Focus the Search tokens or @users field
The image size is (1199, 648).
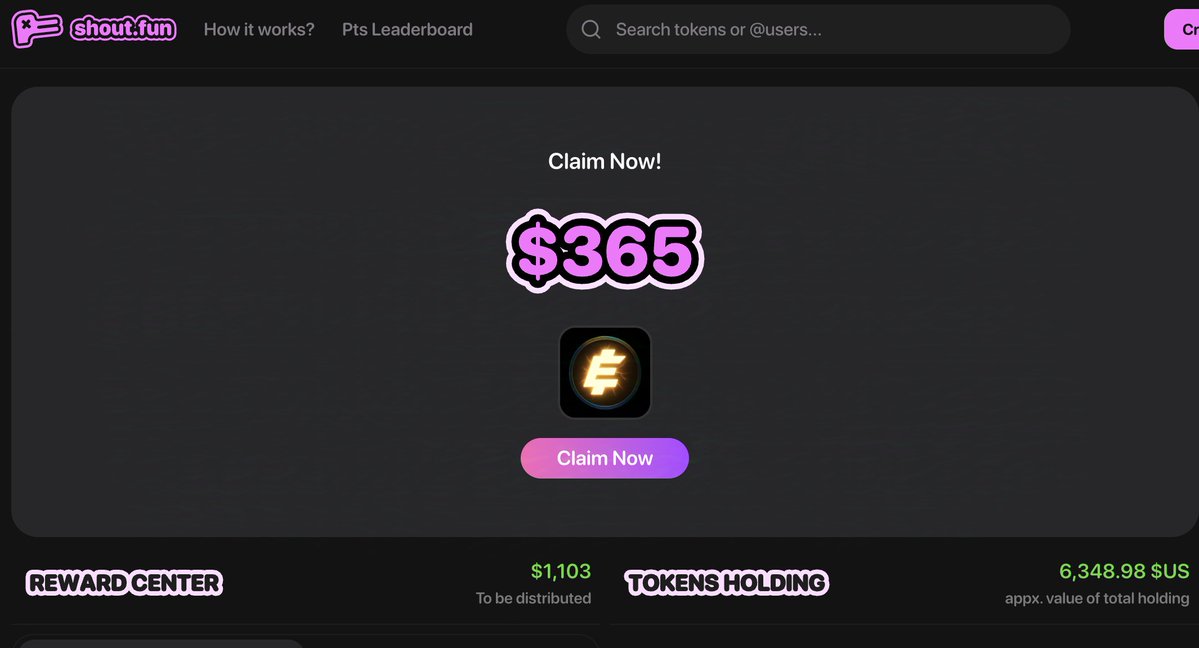pyautogui.click(x=817, y=29)
